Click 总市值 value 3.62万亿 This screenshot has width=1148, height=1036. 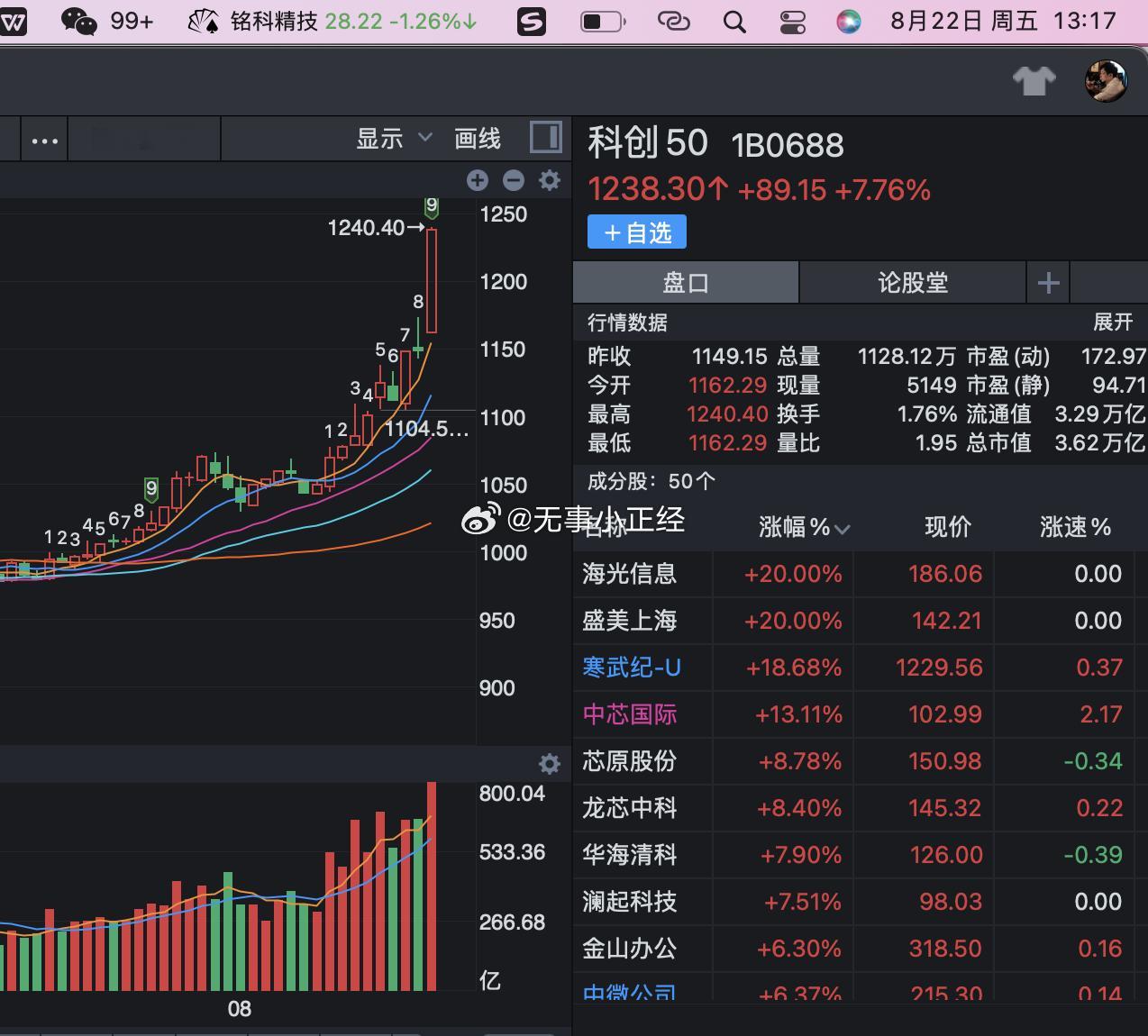tap(1099, 443)
